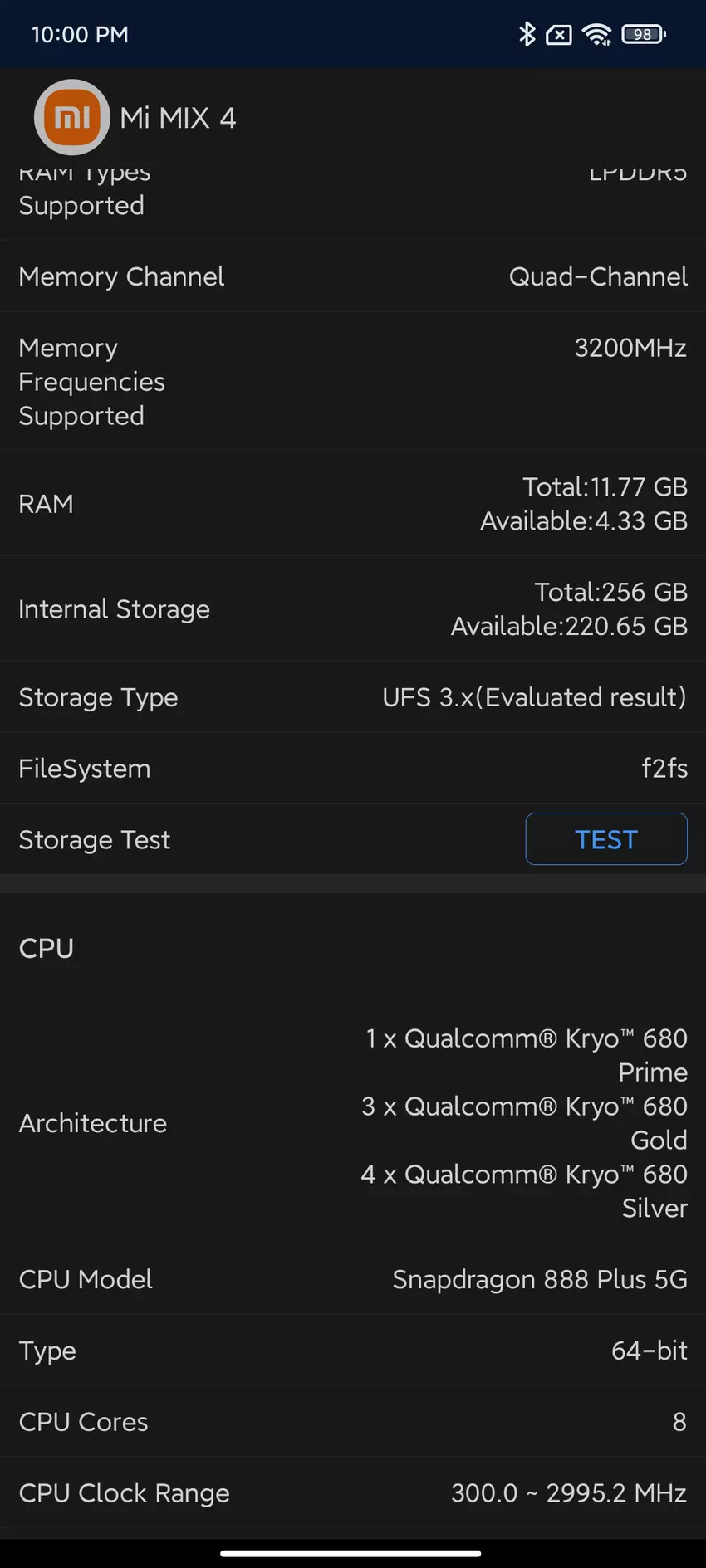Tap the battery level indicator
The width and height of the screenshot is (706, 1568).
[x=644, y=34]
